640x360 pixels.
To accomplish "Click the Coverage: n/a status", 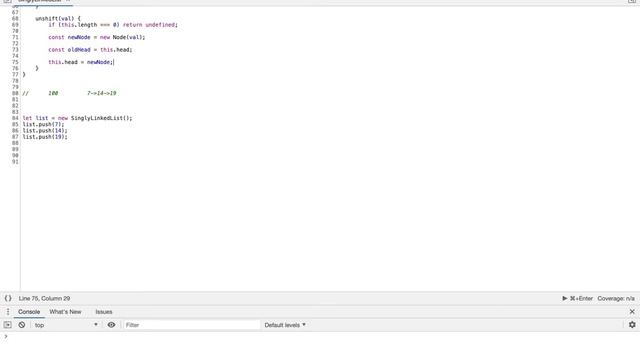I will tap(616, 298).
